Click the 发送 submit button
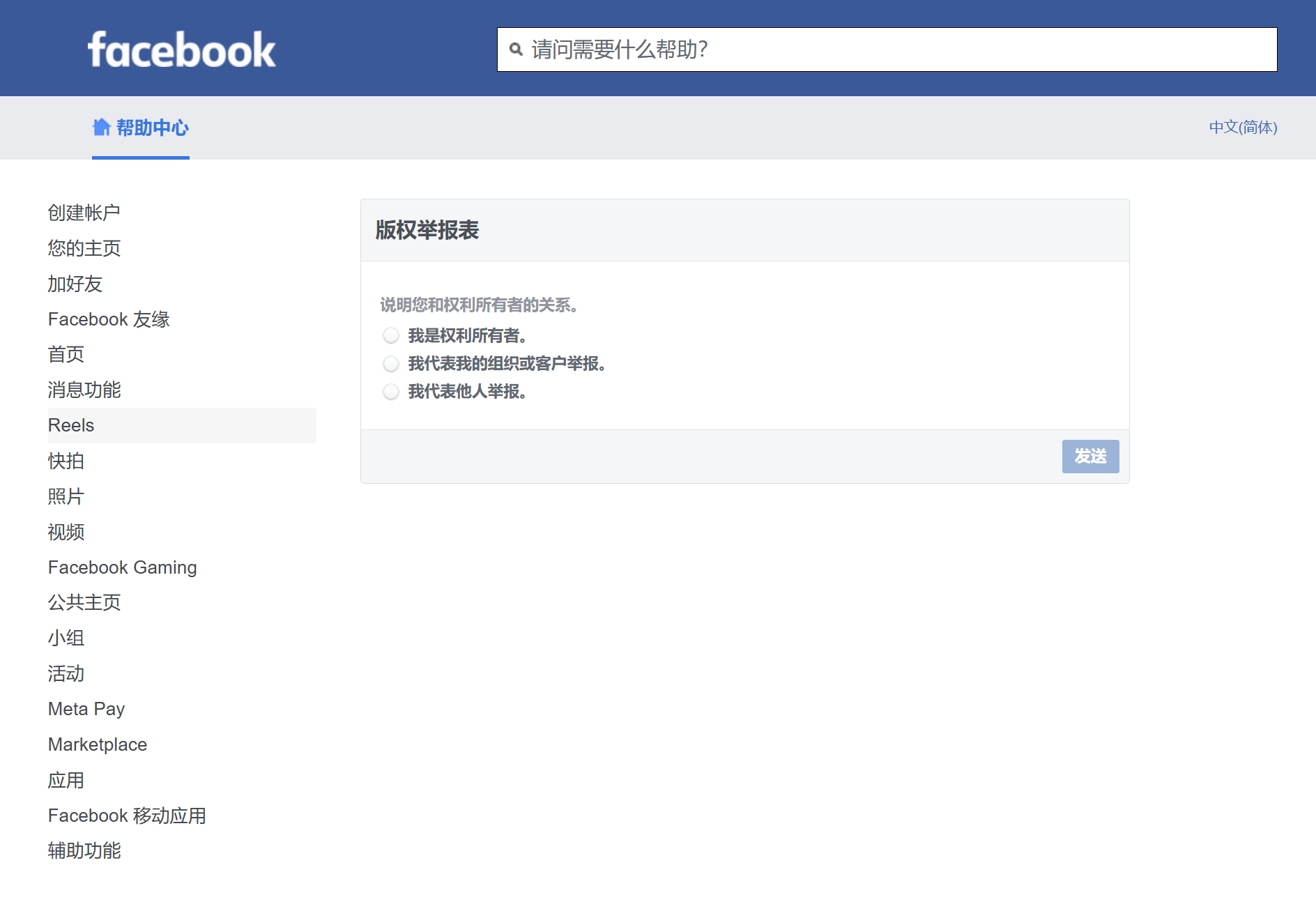1316x918 pixels. tap(1090, 457)
